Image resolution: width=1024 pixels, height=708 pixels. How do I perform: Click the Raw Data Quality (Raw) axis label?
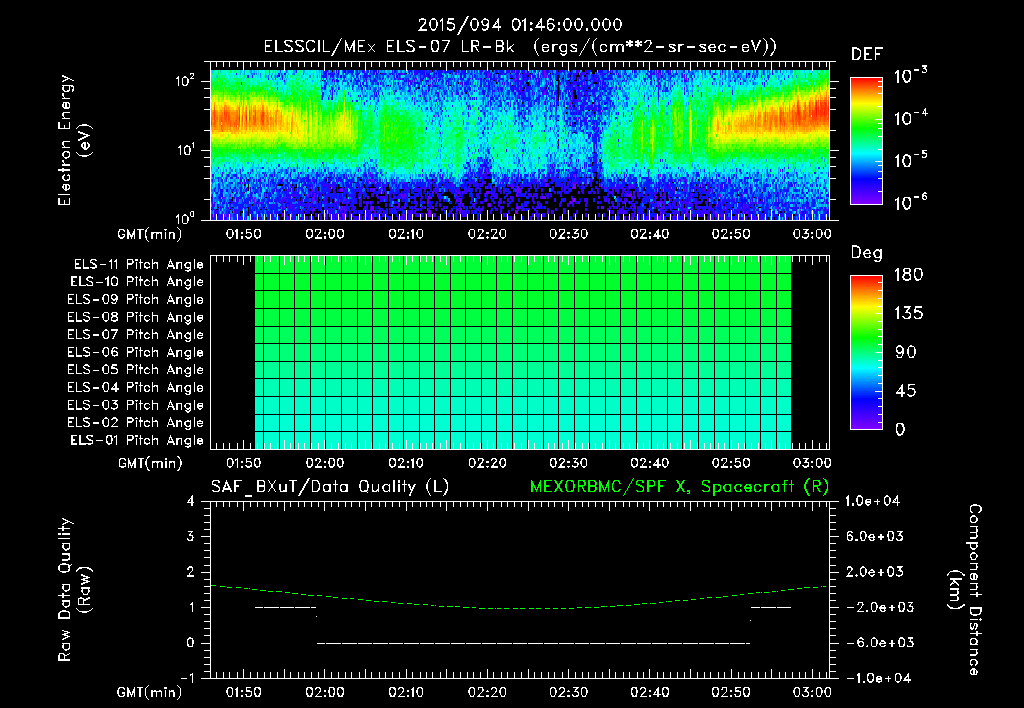(x=74, y=590)
